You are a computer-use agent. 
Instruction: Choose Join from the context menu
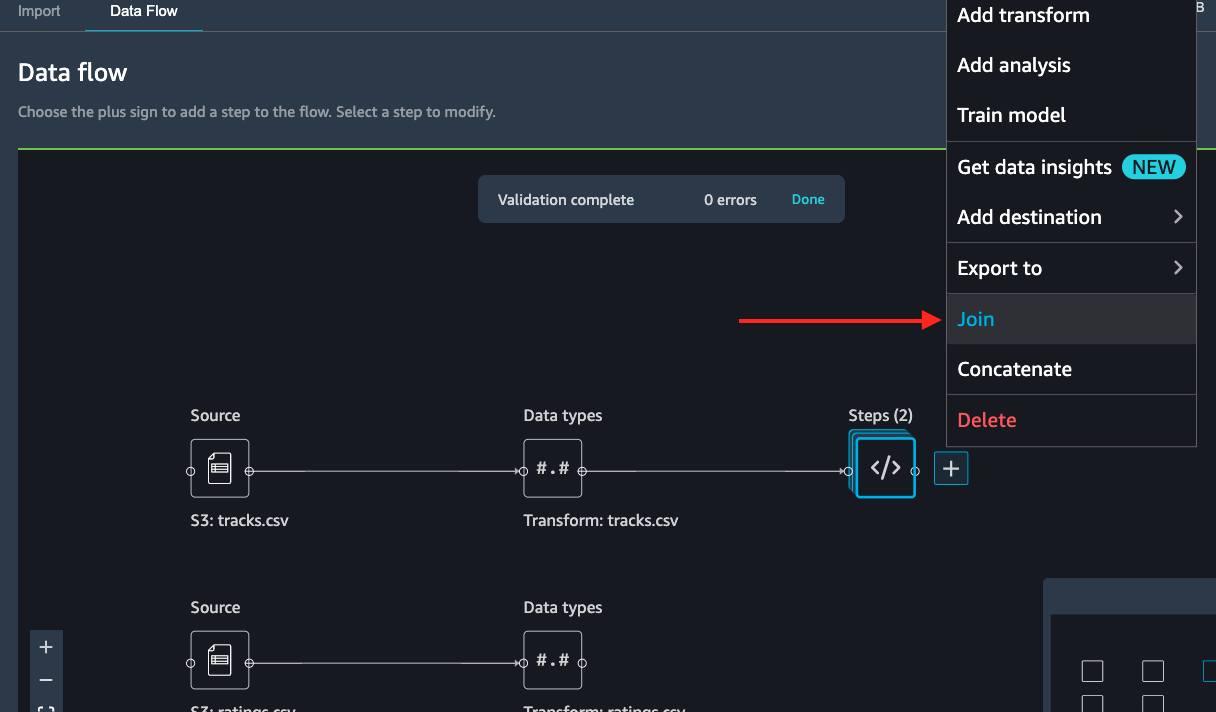pos(1071,319)
